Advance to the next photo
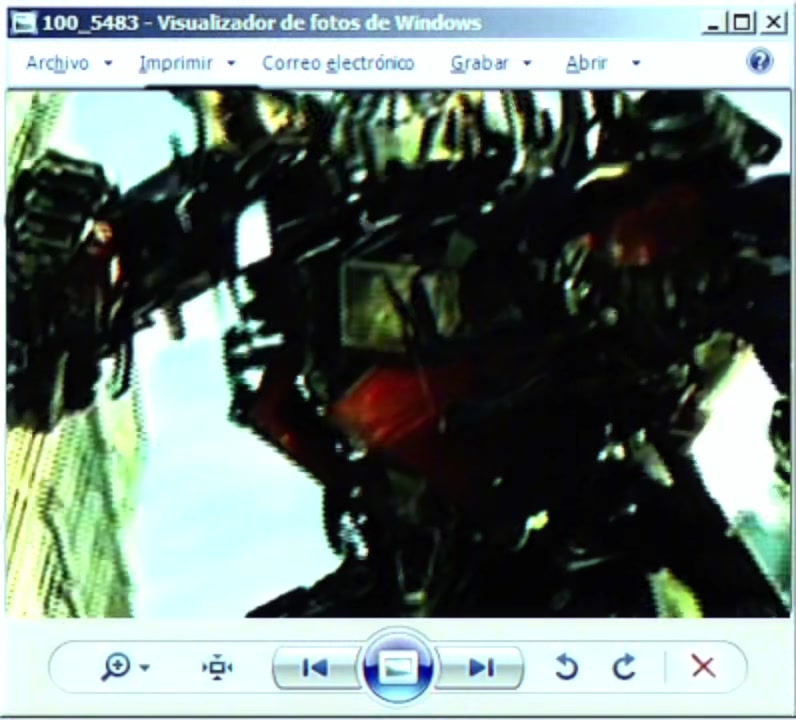 (481, 668)
